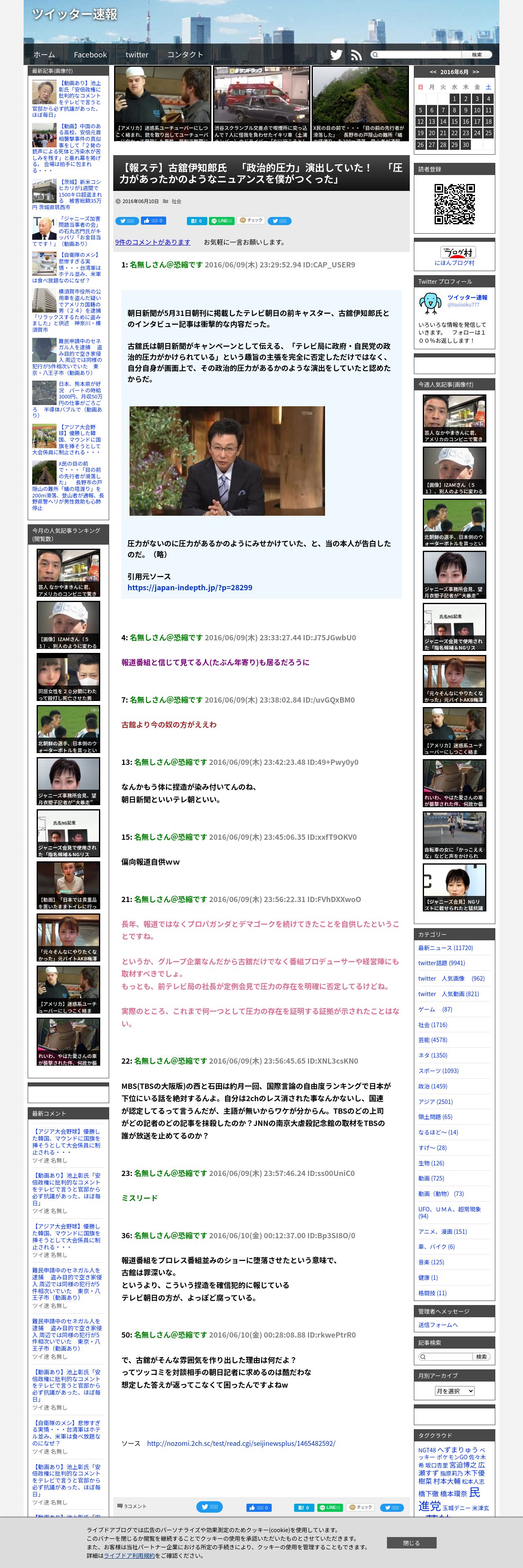The image size is (523, 1568).
Task: Open the 渋谷スクランブル交差点 top thumbnail
Action: point(261,103)
